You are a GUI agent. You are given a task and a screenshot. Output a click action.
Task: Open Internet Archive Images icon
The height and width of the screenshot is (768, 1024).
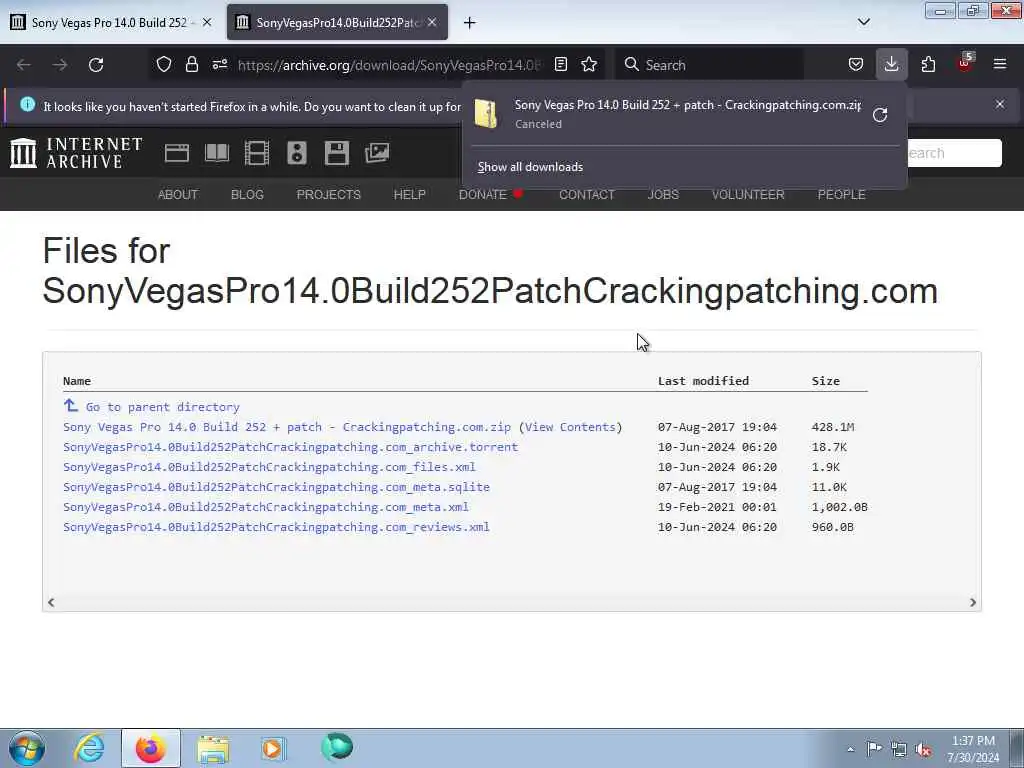click(377, 153)
